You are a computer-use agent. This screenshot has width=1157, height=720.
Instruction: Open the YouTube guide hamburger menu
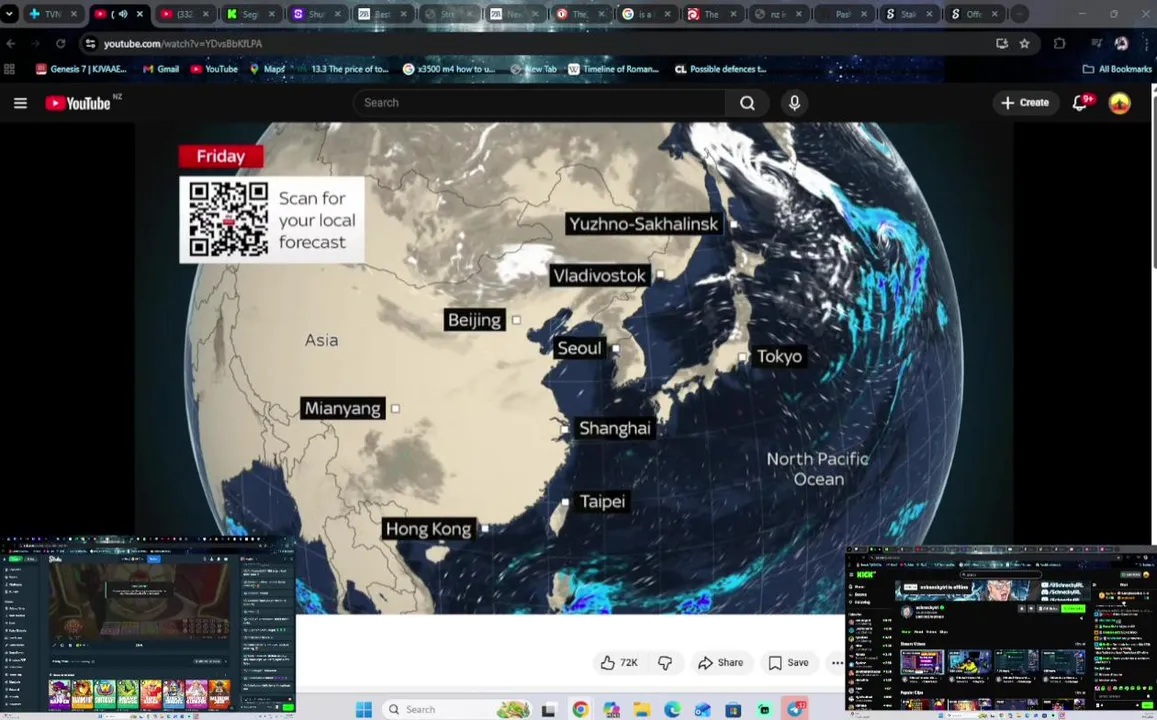coord(21,103)
